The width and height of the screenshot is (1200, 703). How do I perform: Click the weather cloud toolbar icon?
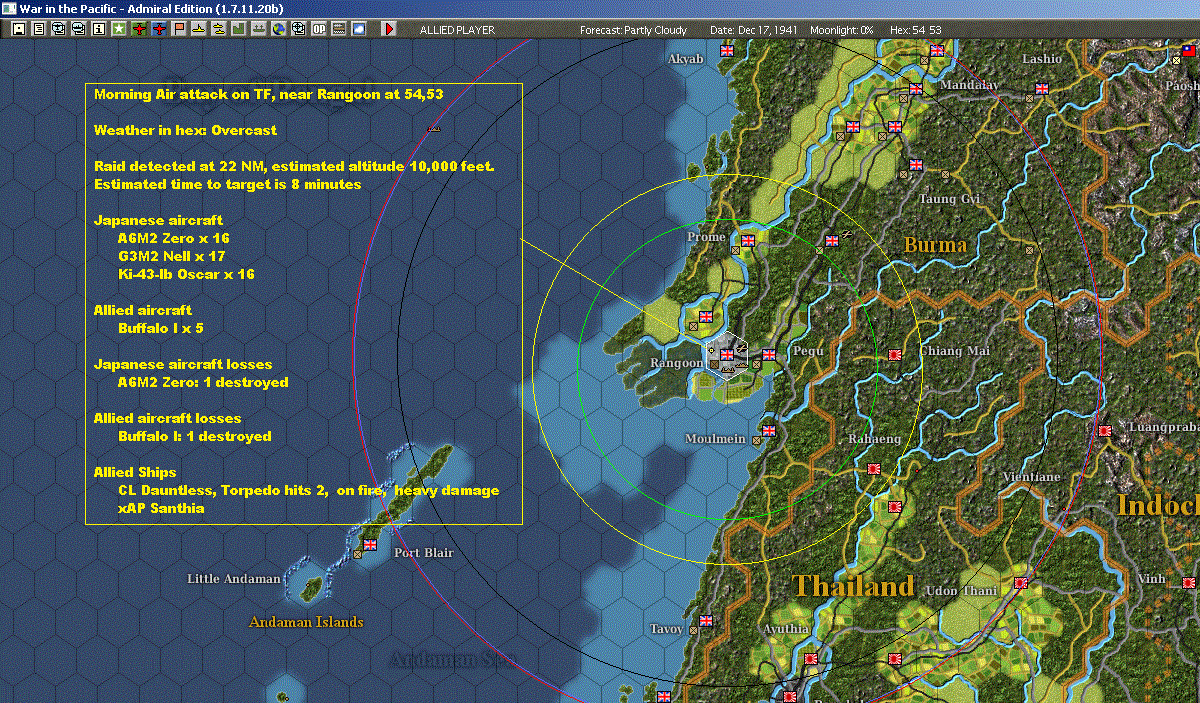359,29
